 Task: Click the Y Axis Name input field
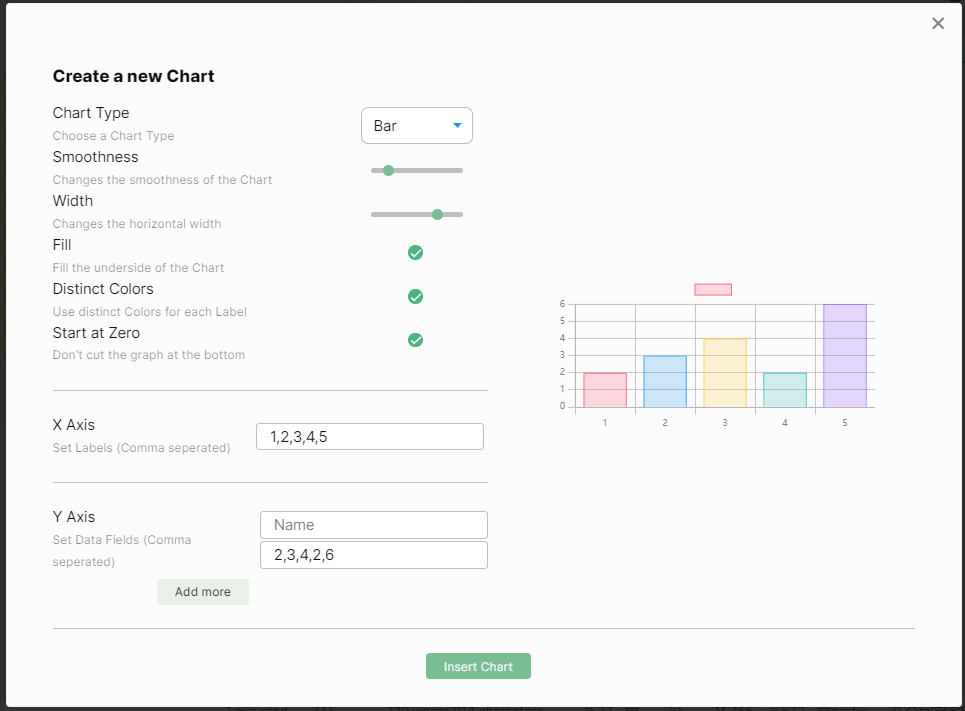point(374,525)
